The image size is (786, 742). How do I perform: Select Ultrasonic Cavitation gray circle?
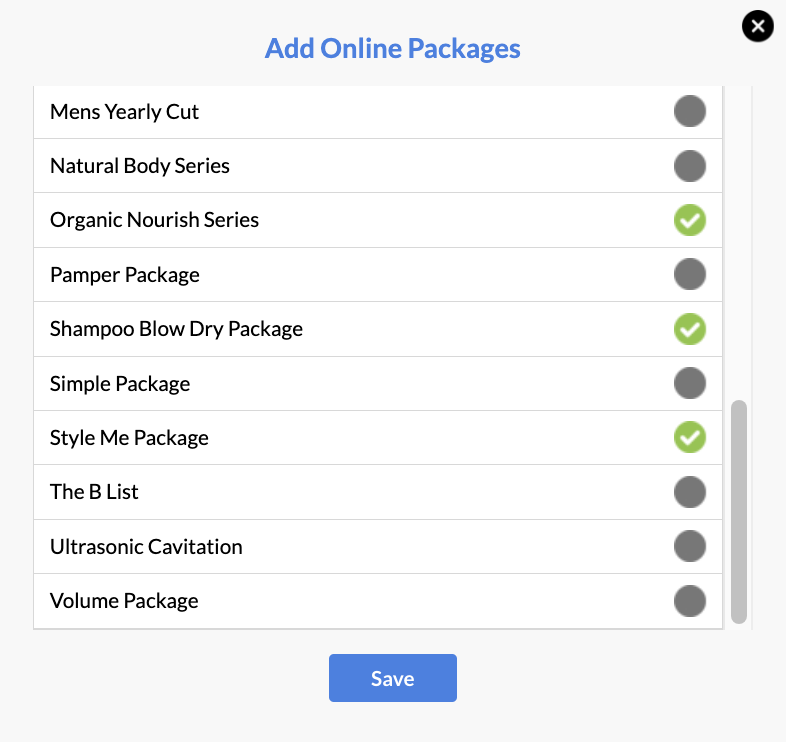(690, 546)
